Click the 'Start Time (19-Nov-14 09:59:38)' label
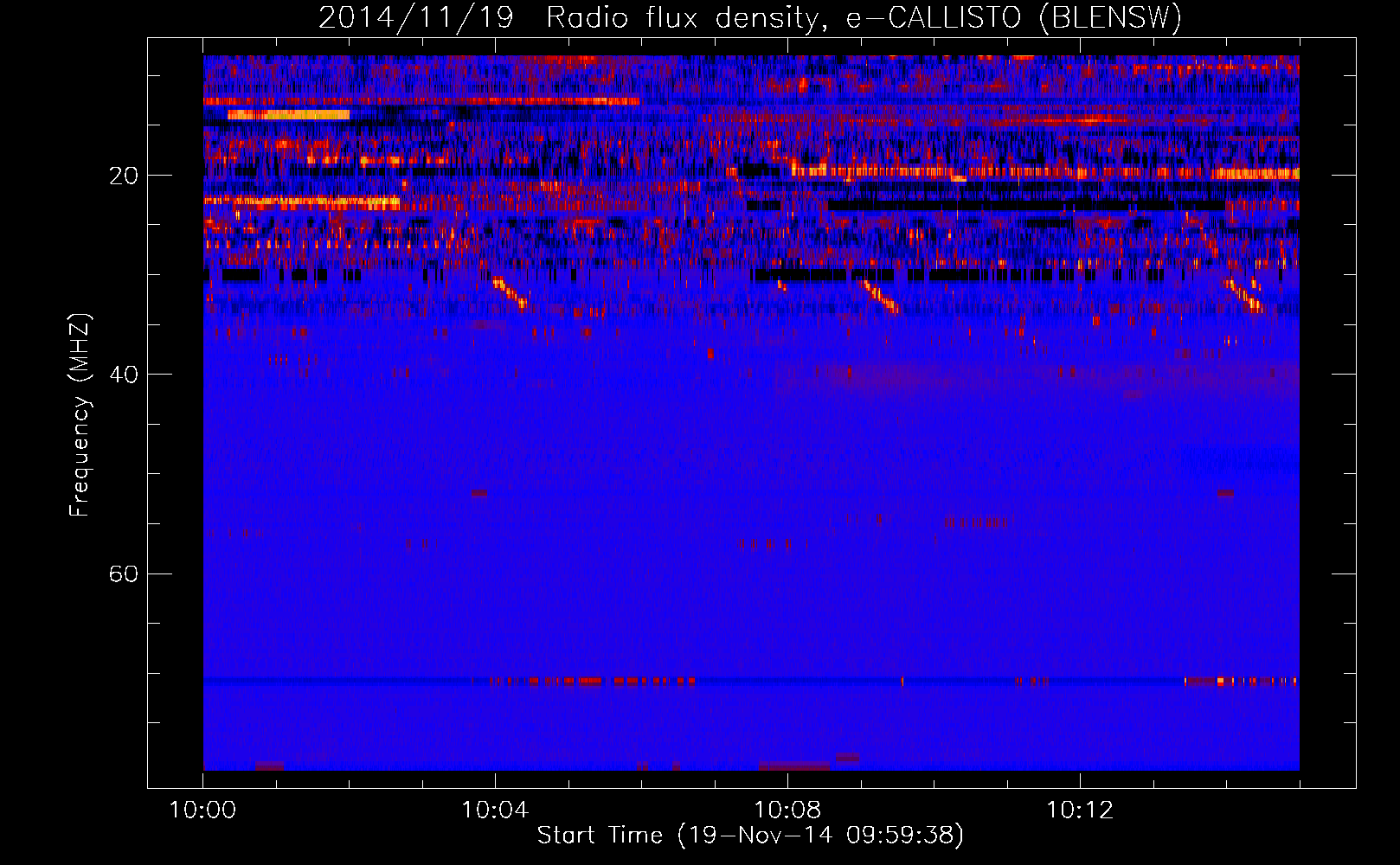This screenshot has width=1400, height=865. [x=750, y=836]
